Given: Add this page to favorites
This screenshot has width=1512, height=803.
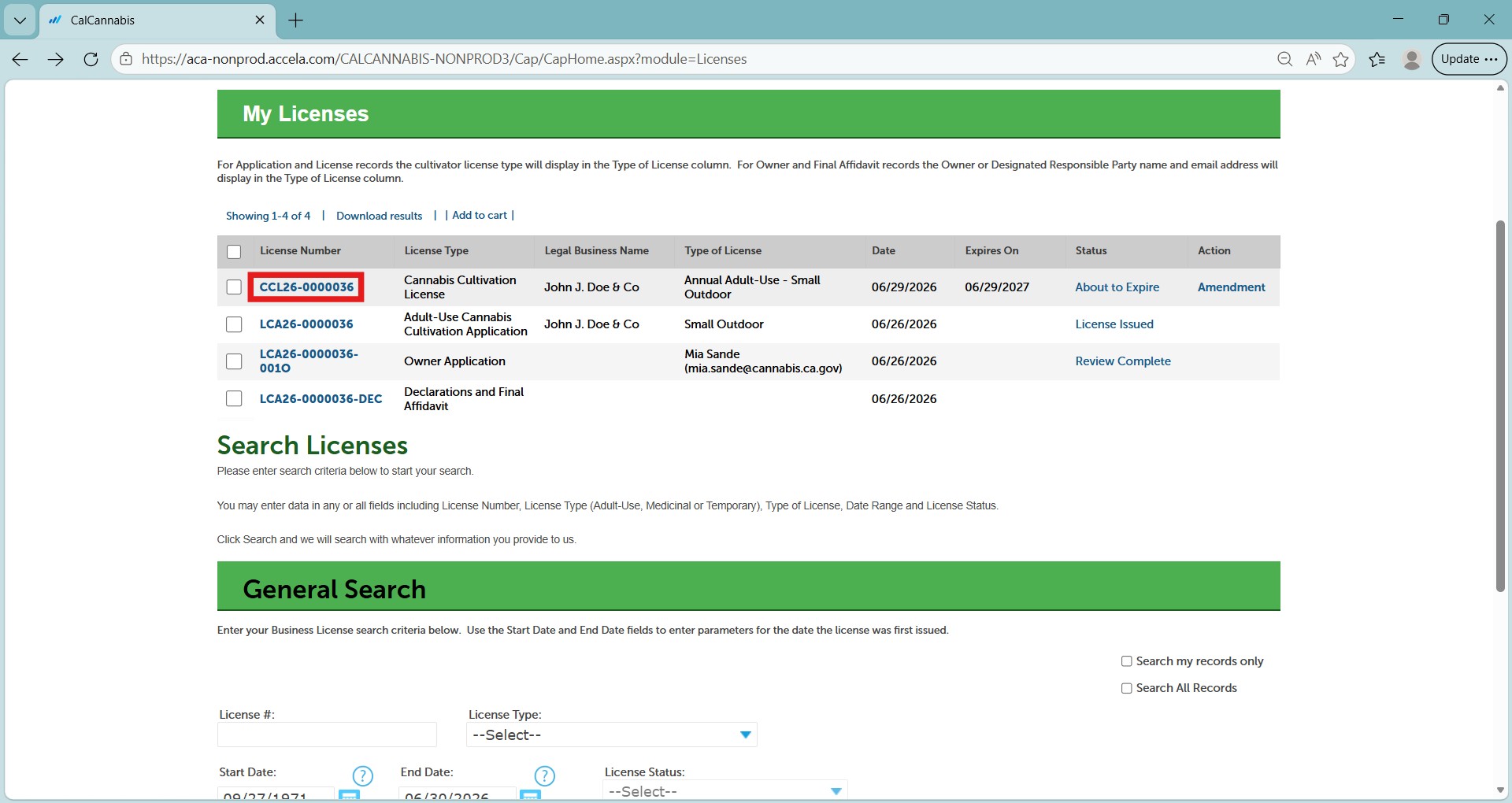Looking at the screenshot, I should click(x=1341, y=59).
